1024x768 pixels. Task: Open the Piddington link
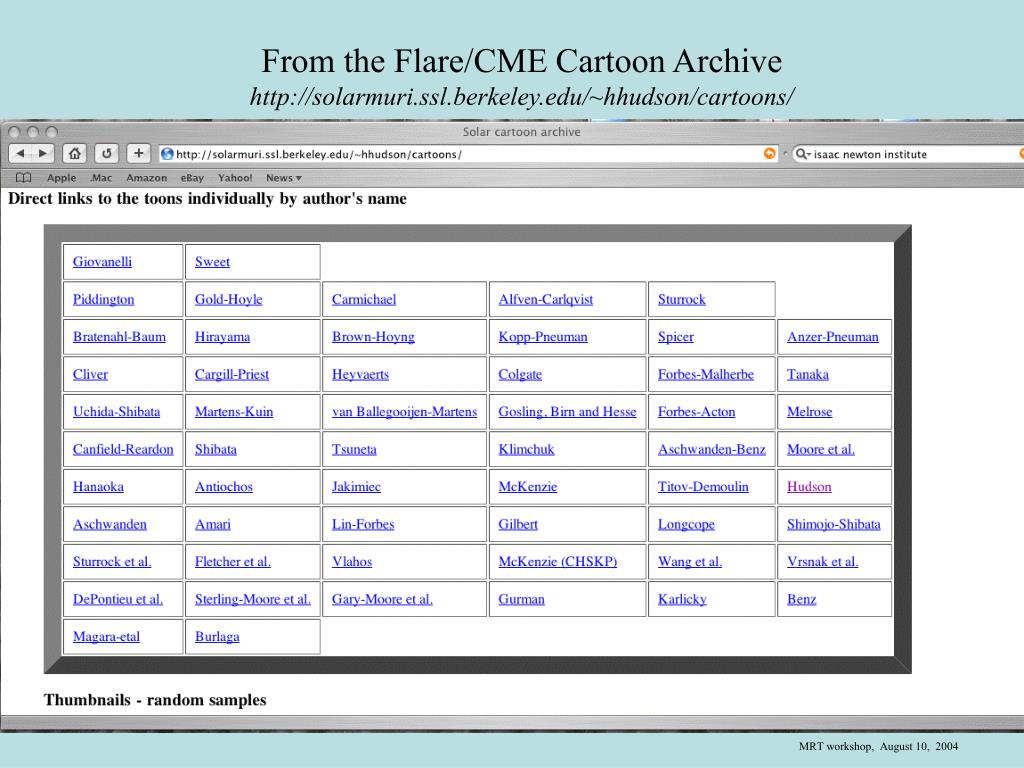pyautogui.click(x=103, y=300)
